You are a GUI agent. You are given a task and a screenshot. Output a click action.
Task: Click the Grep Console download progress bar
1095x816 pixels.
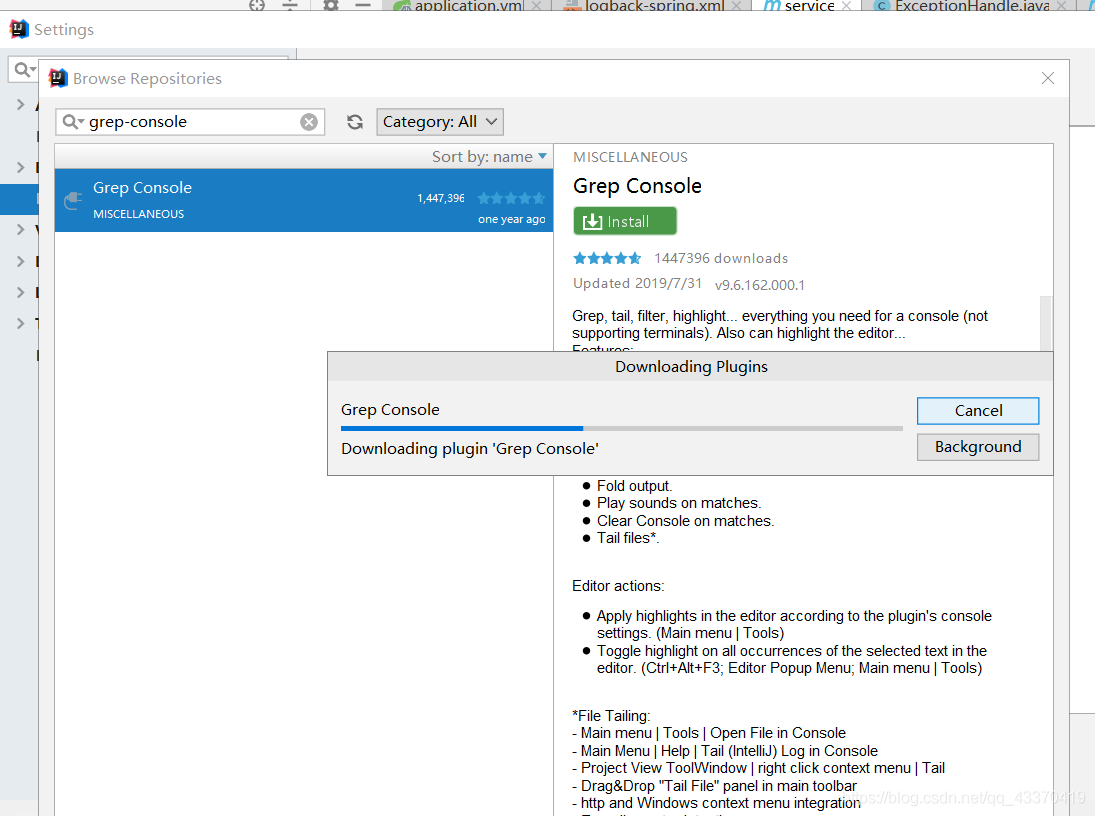[622, 428]
